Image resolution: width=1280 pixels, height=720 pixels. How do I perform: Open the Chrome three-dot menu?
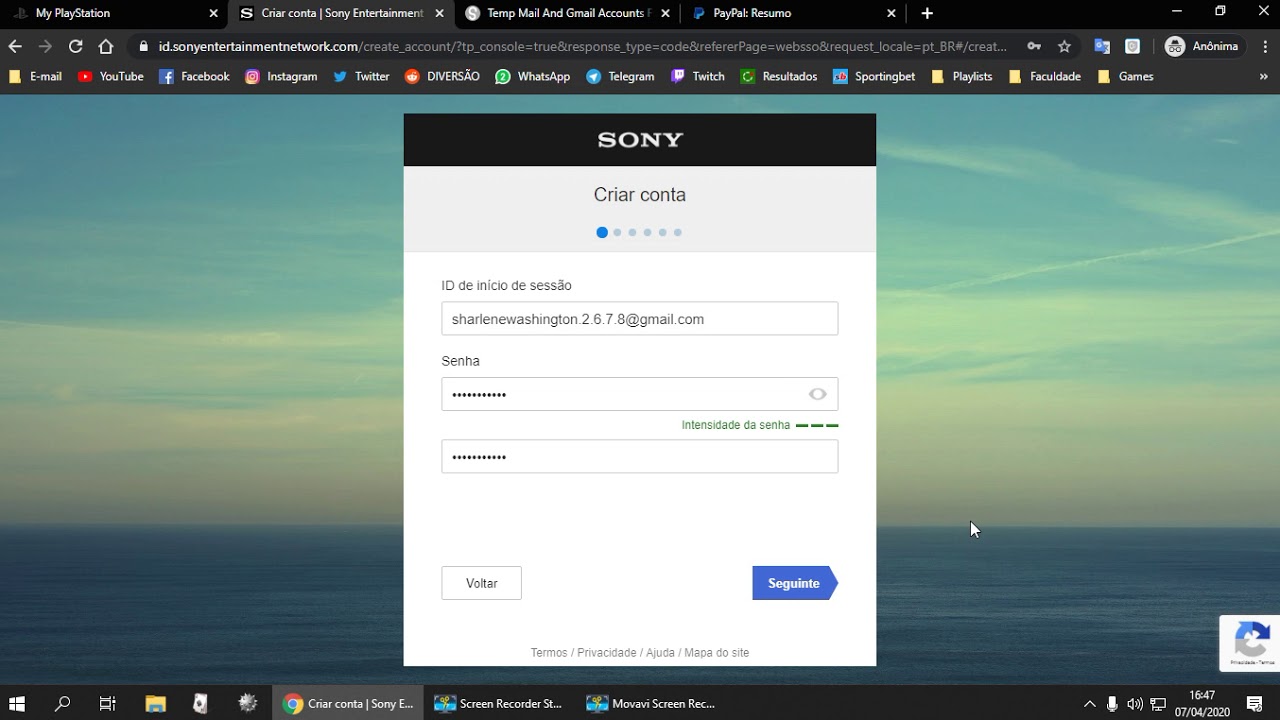1264,46
